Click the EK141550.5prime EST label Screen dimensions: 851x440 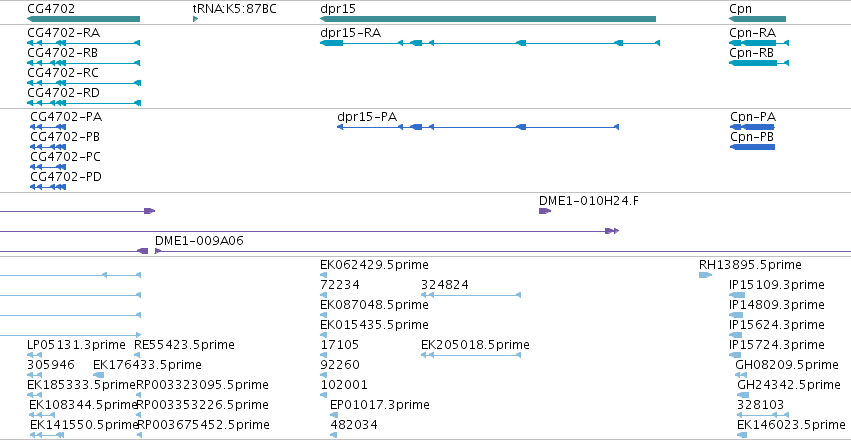coord(84,425)
